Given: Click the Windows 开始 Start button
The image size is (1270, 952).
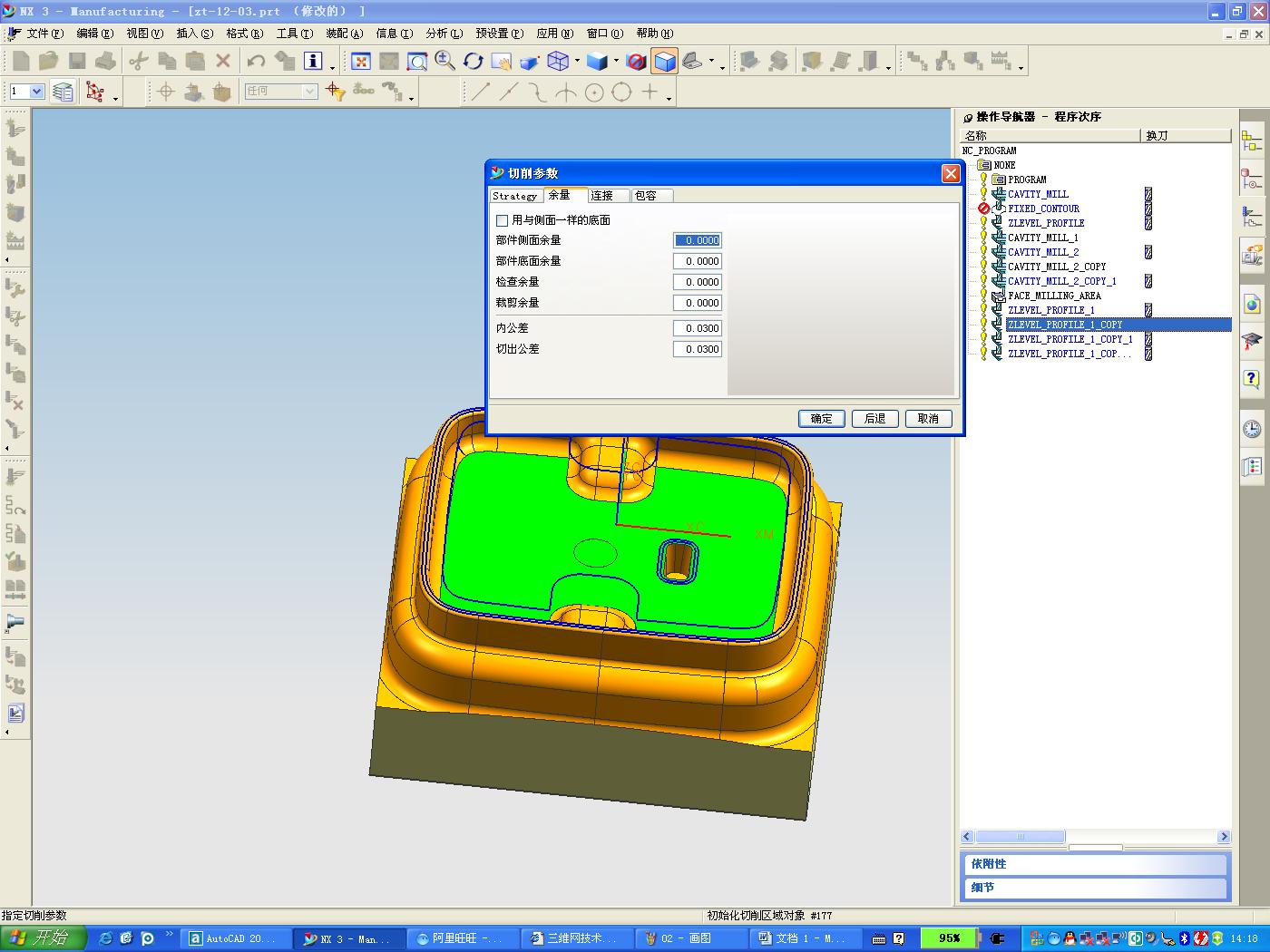Looking at the screenshot, I should tap(43, 938).
